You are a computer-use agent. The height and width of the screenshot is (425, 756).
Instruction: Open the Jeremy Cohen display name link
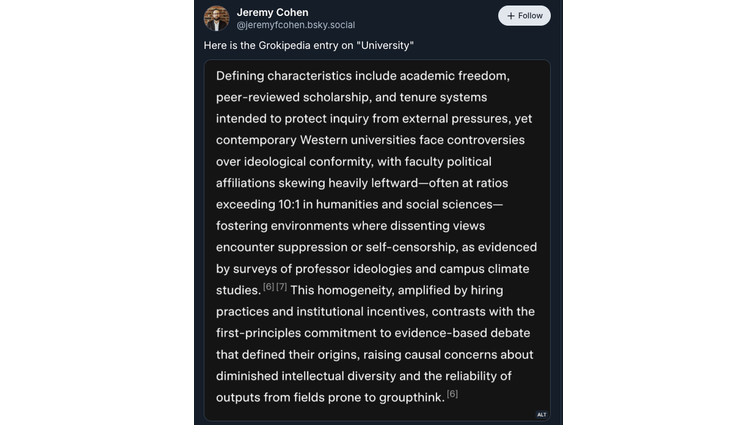[x=272, y=12]
